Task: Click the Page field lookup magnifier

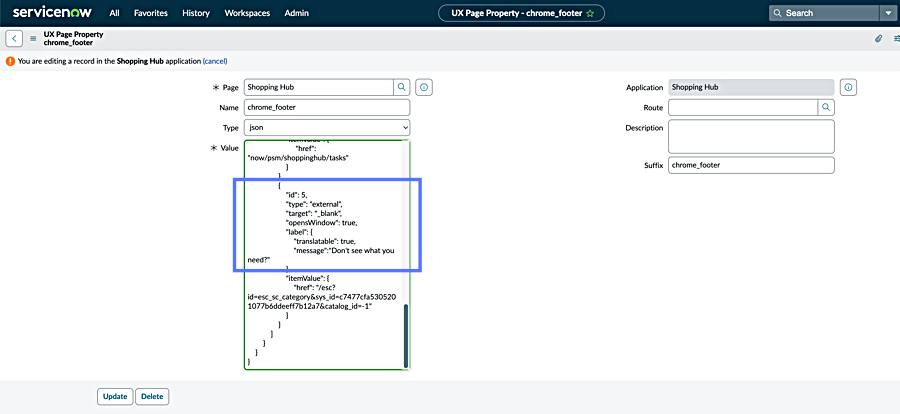Action: (x=401, y=87)
